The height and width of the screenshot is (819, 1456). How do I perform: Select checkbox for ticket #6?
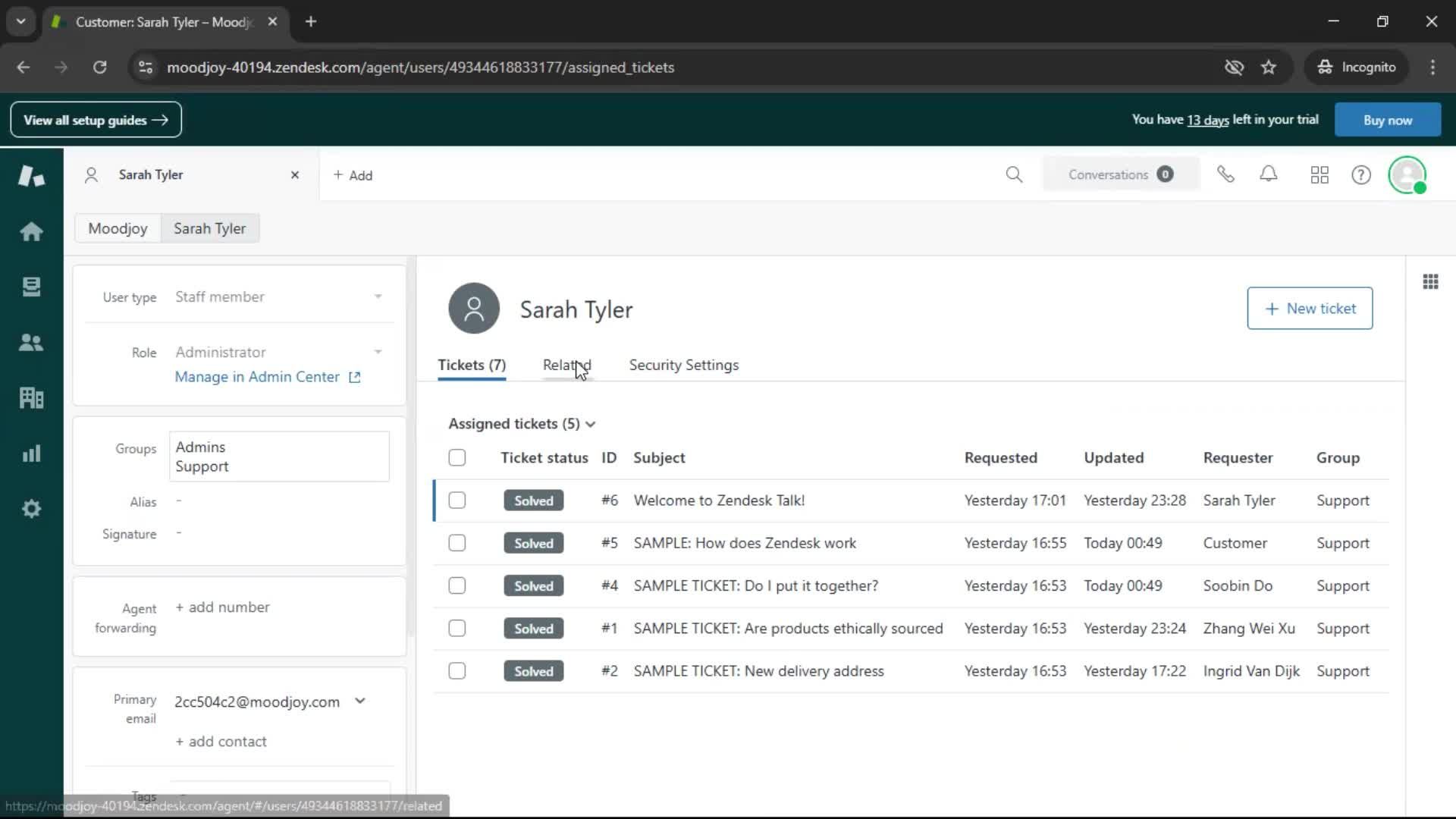click(457, 500)
